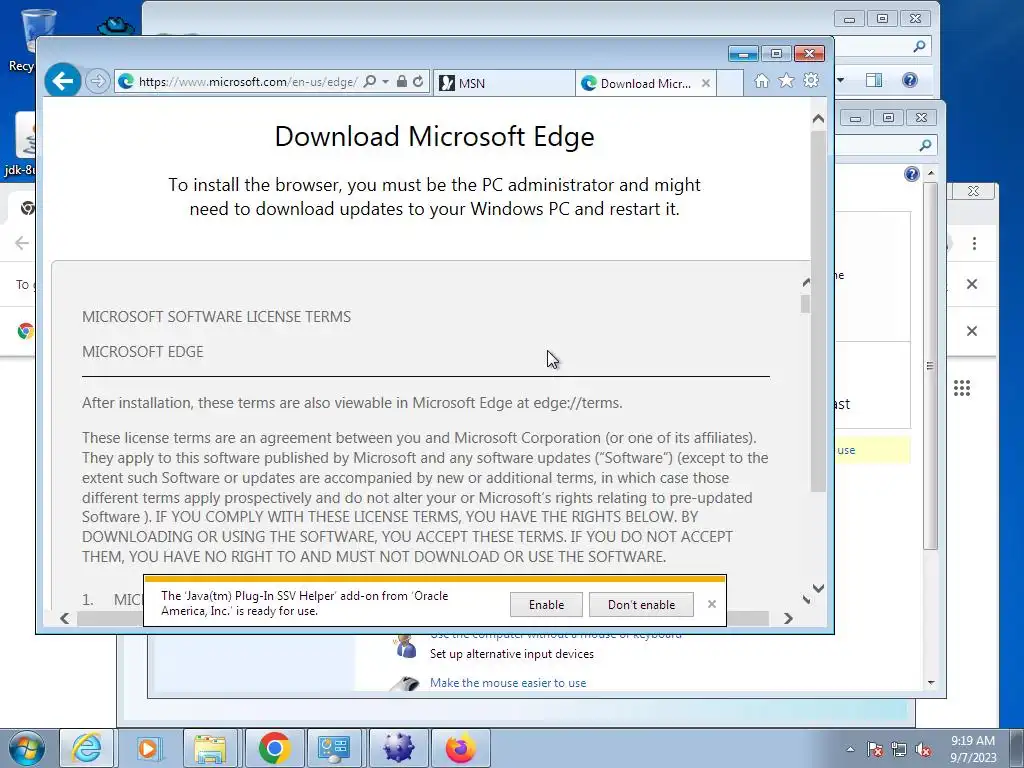Click Help icon in the Ease of Access window
This screenshot has width=1024, height=768.
coord(912,174)
